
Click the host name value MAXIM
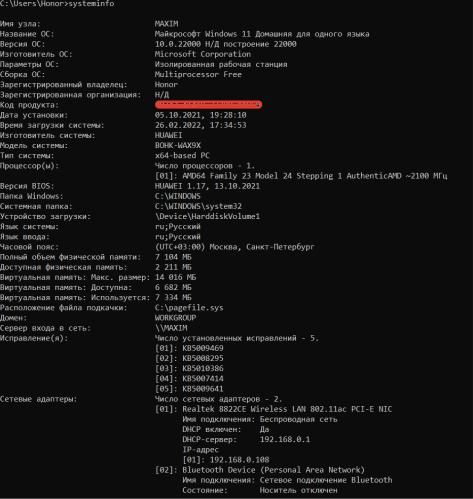click(x=166, y=24)
